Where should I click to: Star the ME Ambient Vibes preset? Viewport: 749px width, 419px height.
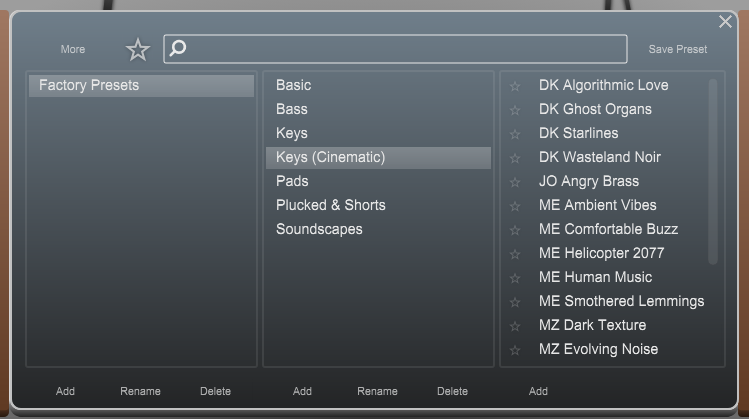[514, 206]
